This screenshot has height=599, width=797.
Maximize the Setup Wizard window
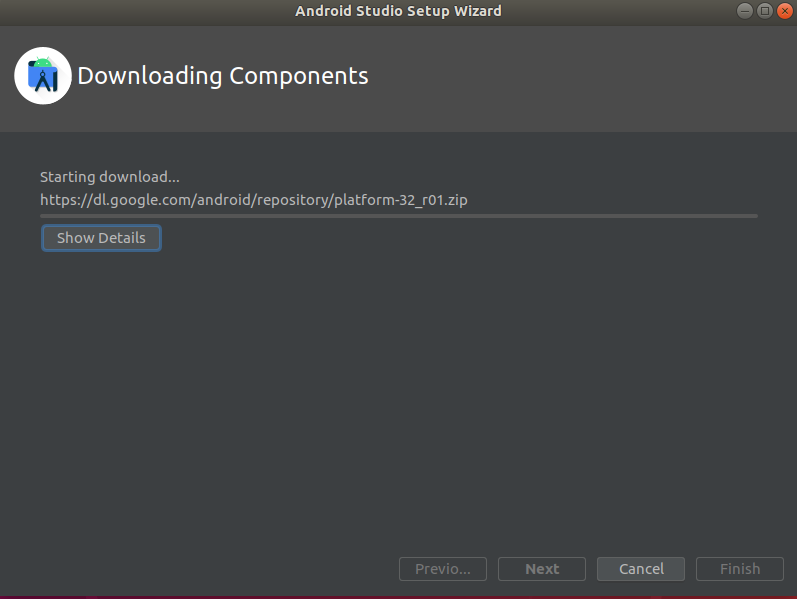[764, 11]
